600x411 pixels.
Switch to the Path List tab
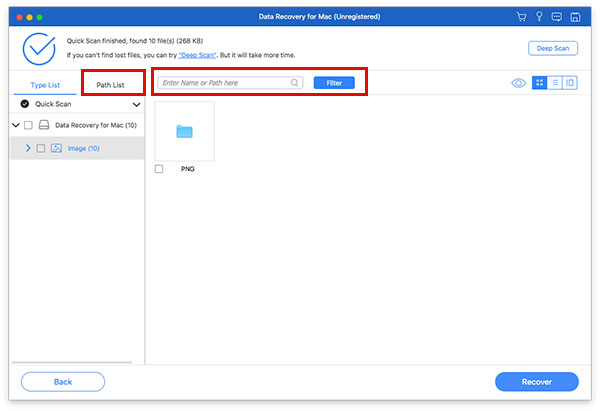[110, 85]
